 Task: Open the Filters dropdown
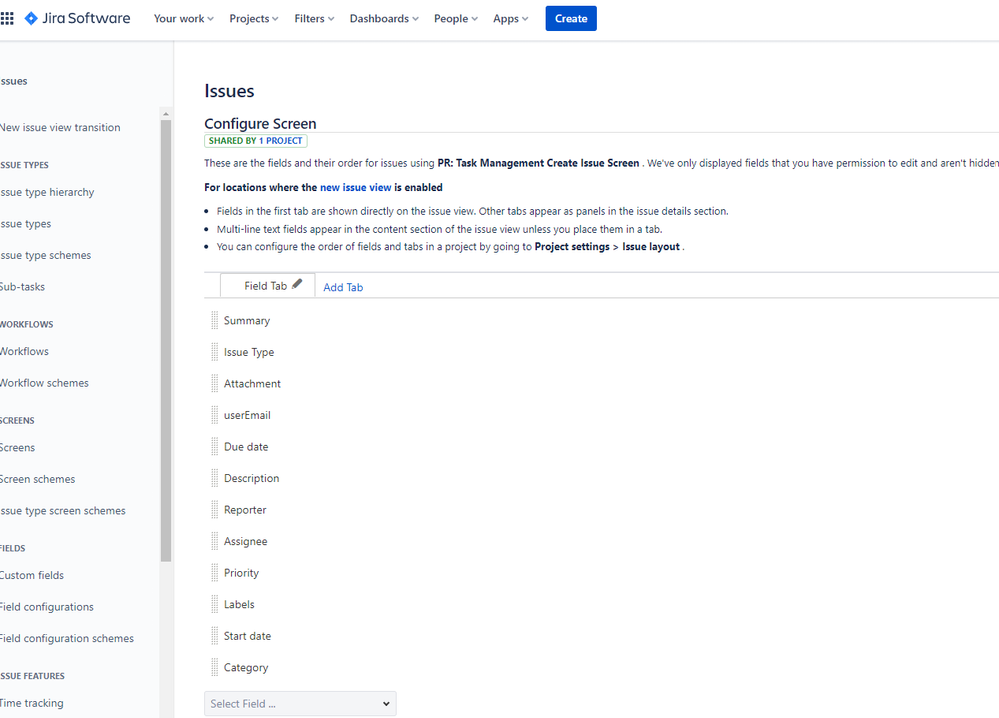tap(313, 18)
